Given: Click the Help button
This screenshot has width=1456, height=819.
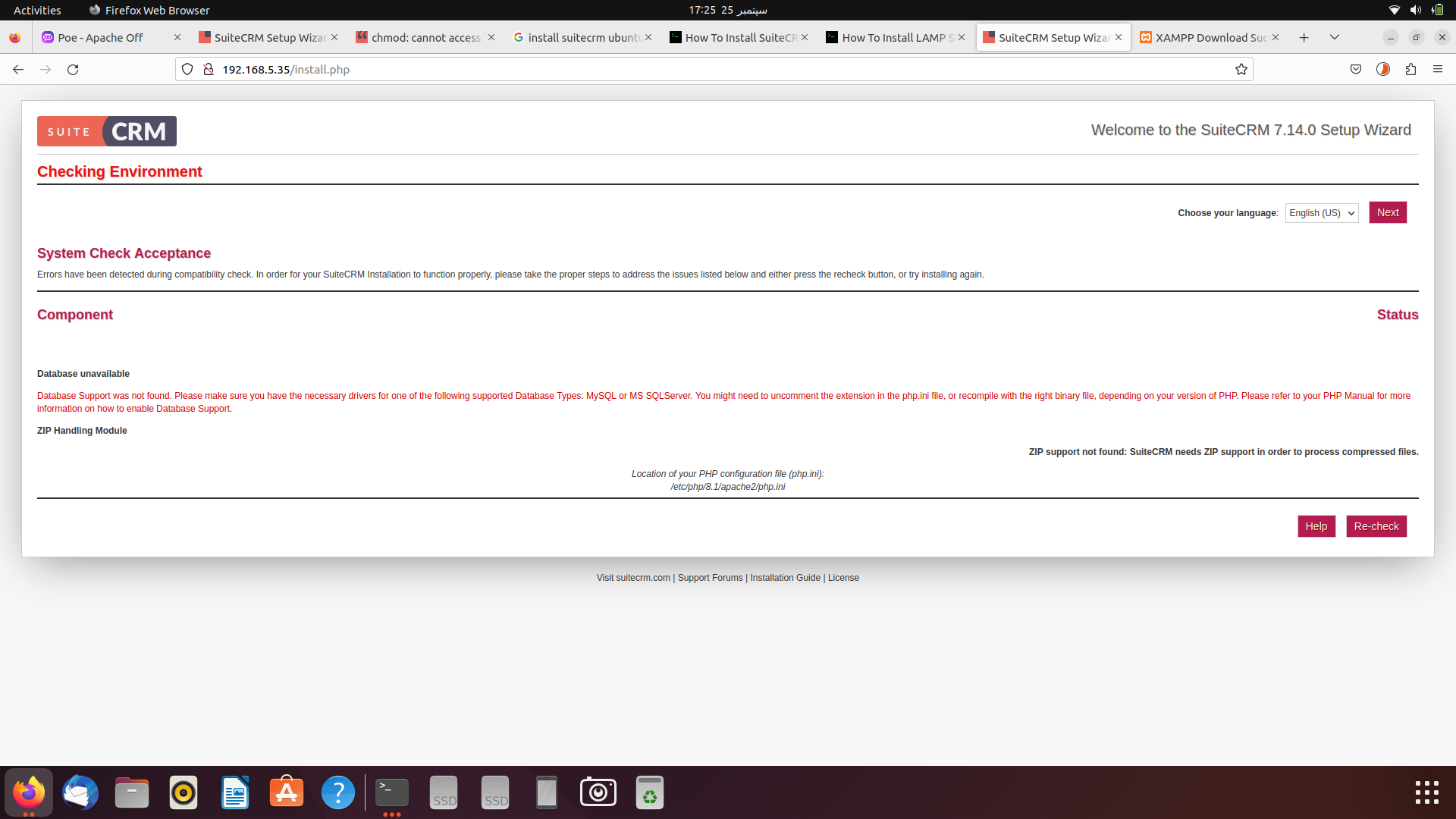Looking at the screenshot, I should pyautogui.click(x=1316, y=526).
